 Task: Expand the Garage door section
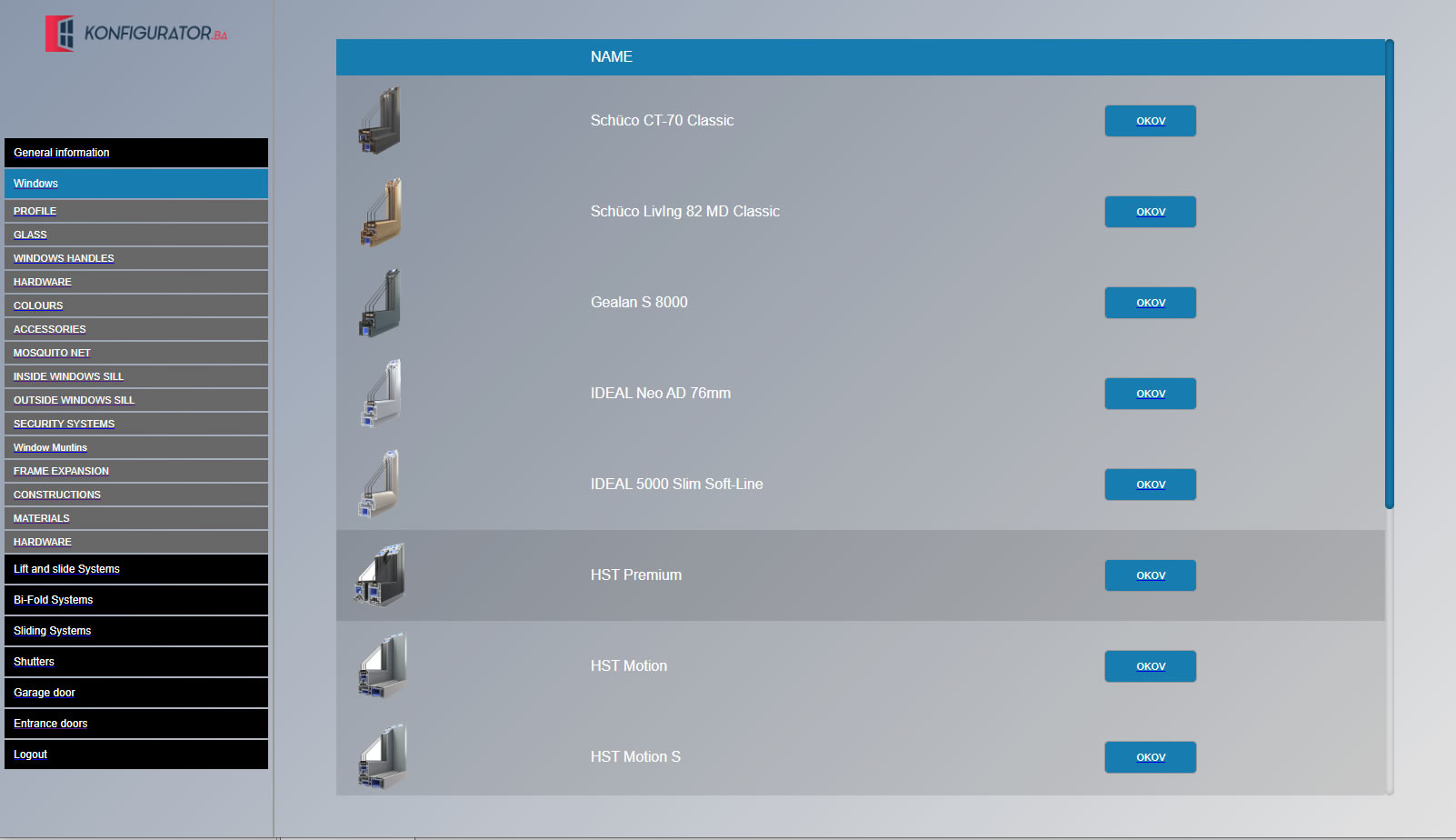pyautogui.click(x=136, y=693)
